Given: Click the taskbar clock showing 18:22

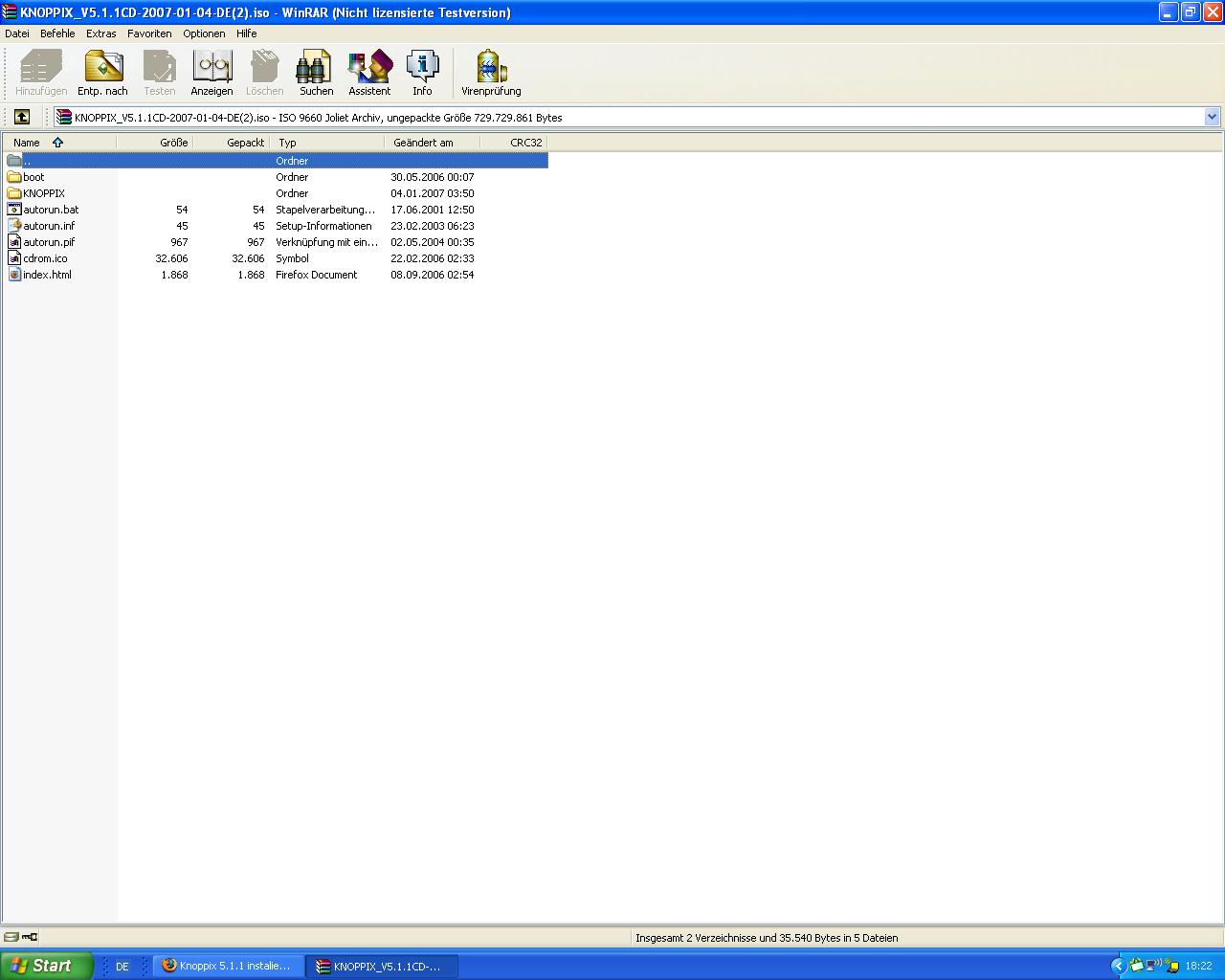Looking at the screenshot, I should point(1198,967).
